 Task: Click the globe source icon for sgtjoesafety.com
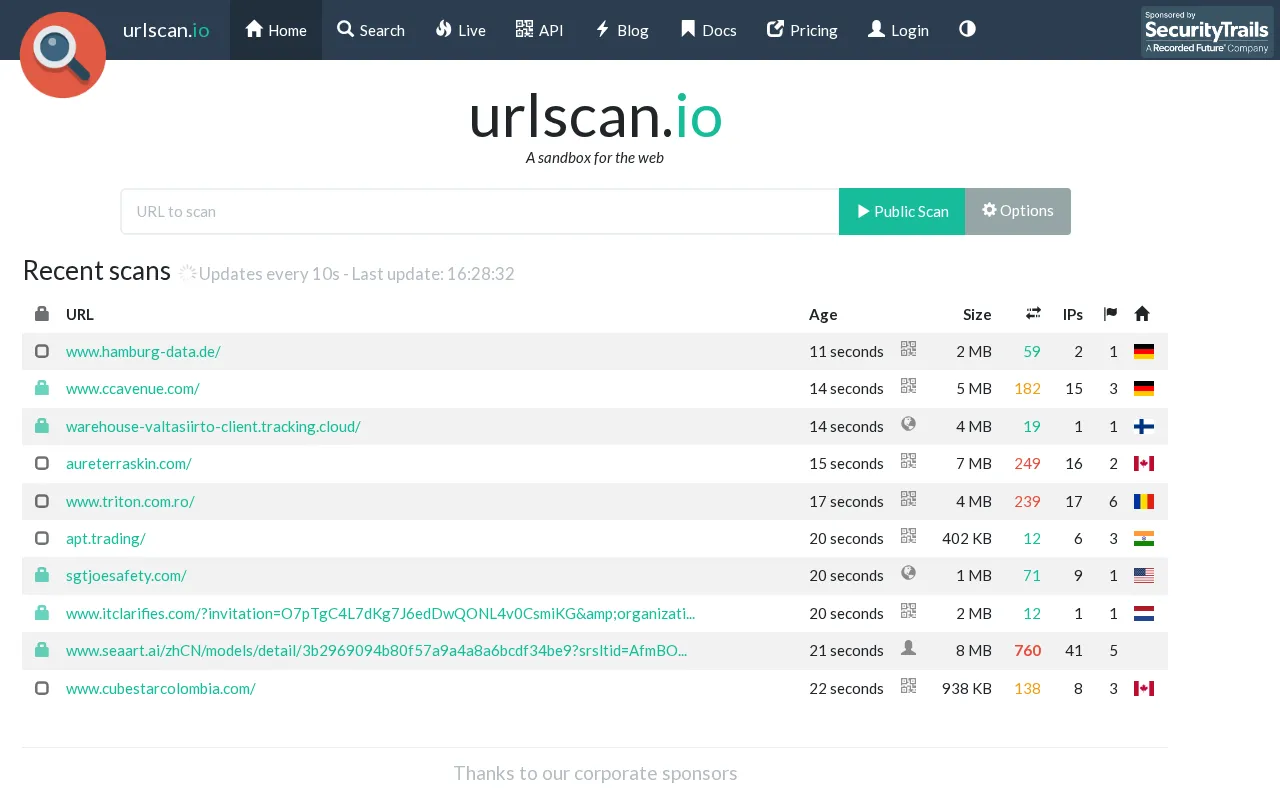(x=908, y=573)
